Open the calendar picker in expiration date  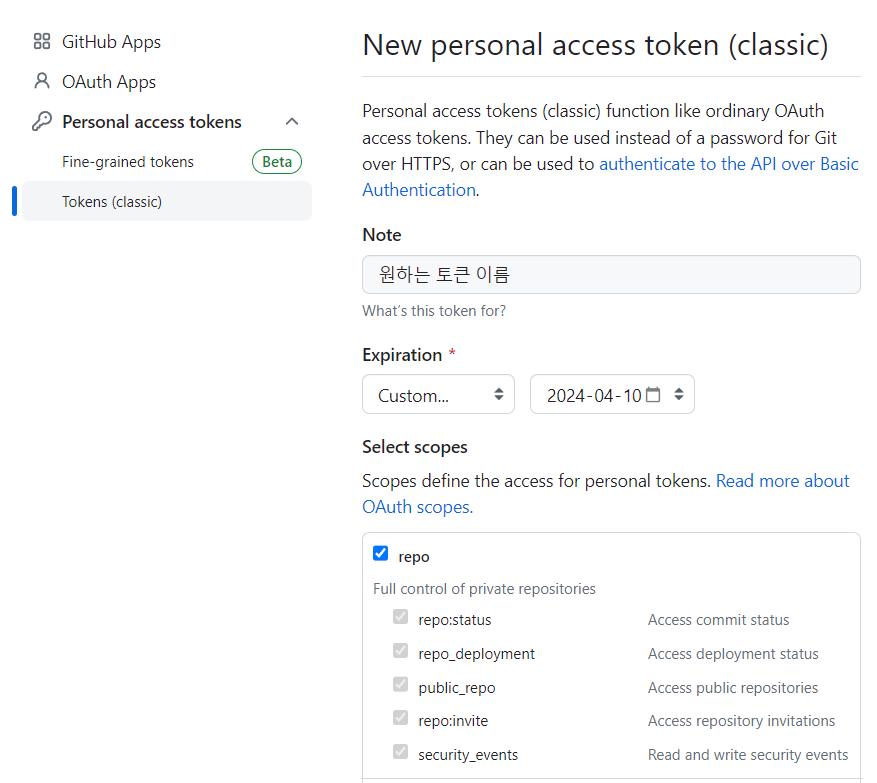point(653,395)
